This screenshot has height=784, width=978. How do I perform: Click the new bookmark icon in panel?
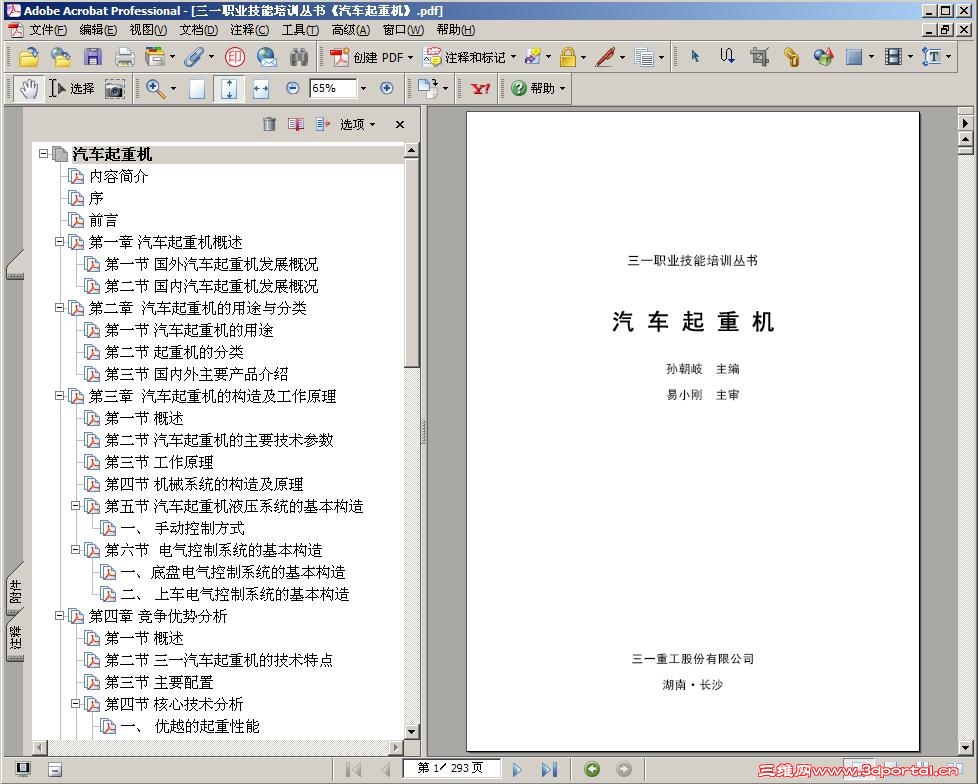(x=296, y=124)
